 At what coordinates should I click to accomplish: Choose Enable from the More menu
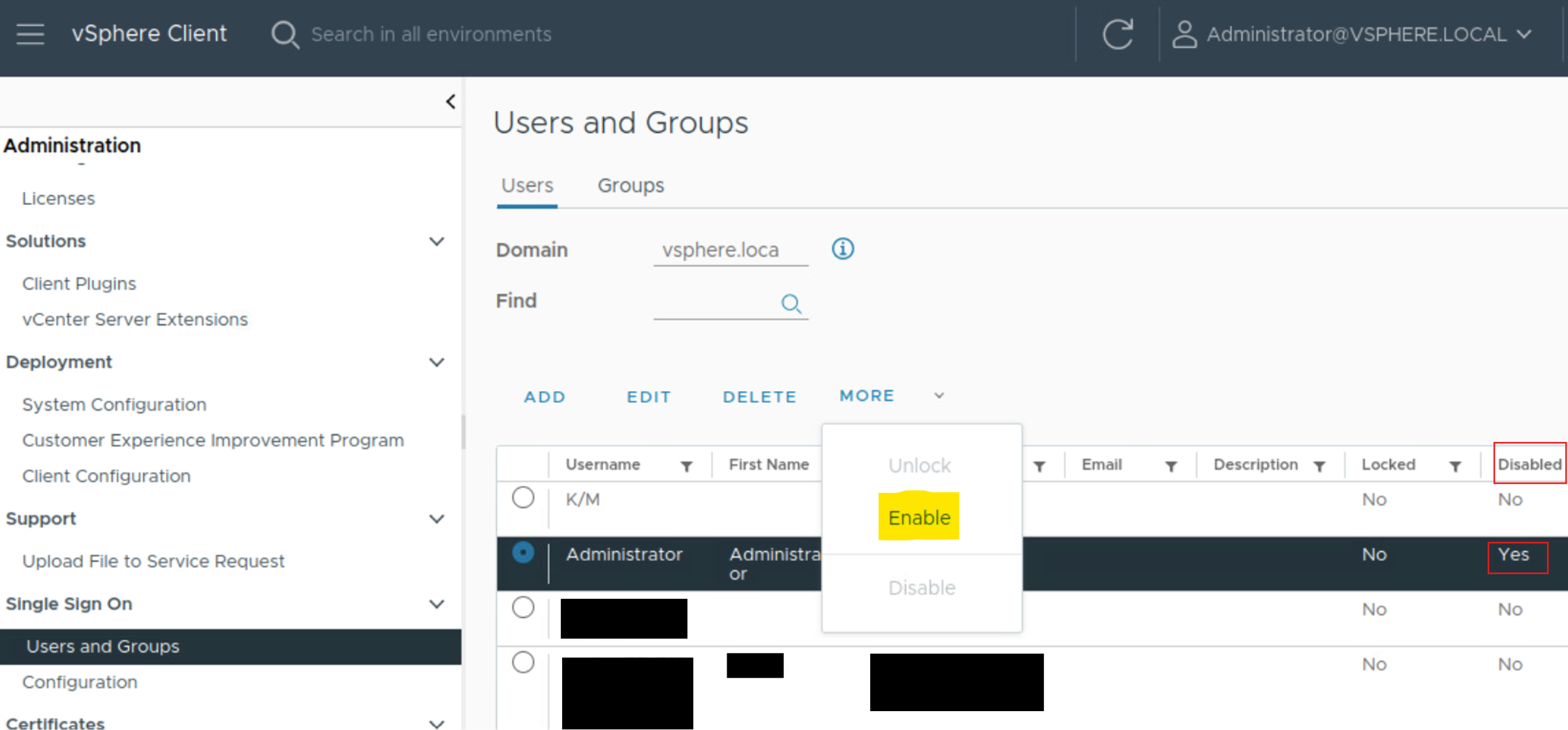pyautogui.click(x=919, y=517)
